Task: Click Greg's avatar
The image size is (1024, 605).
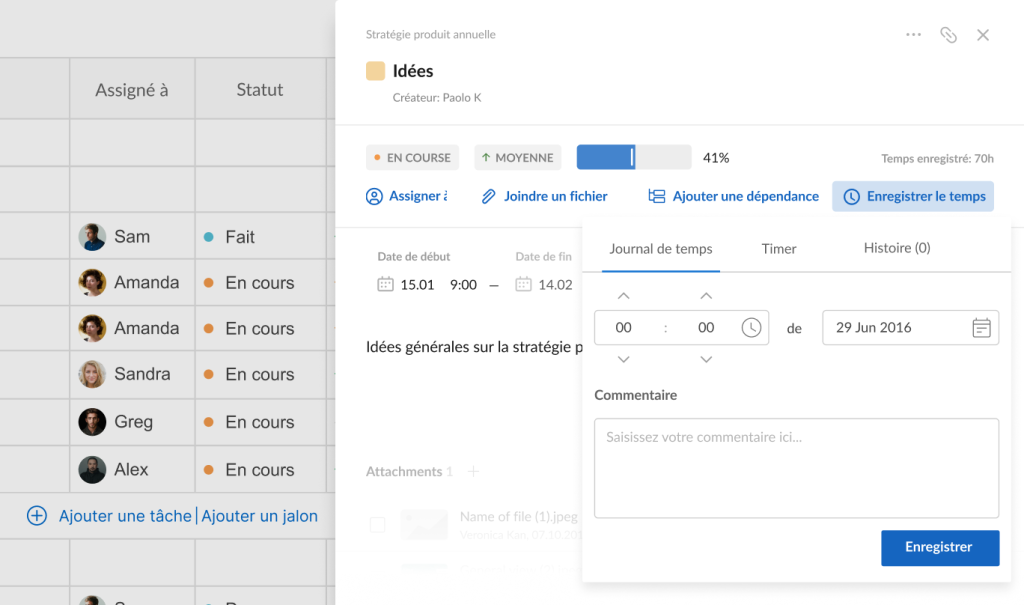Action: point(92,422)
